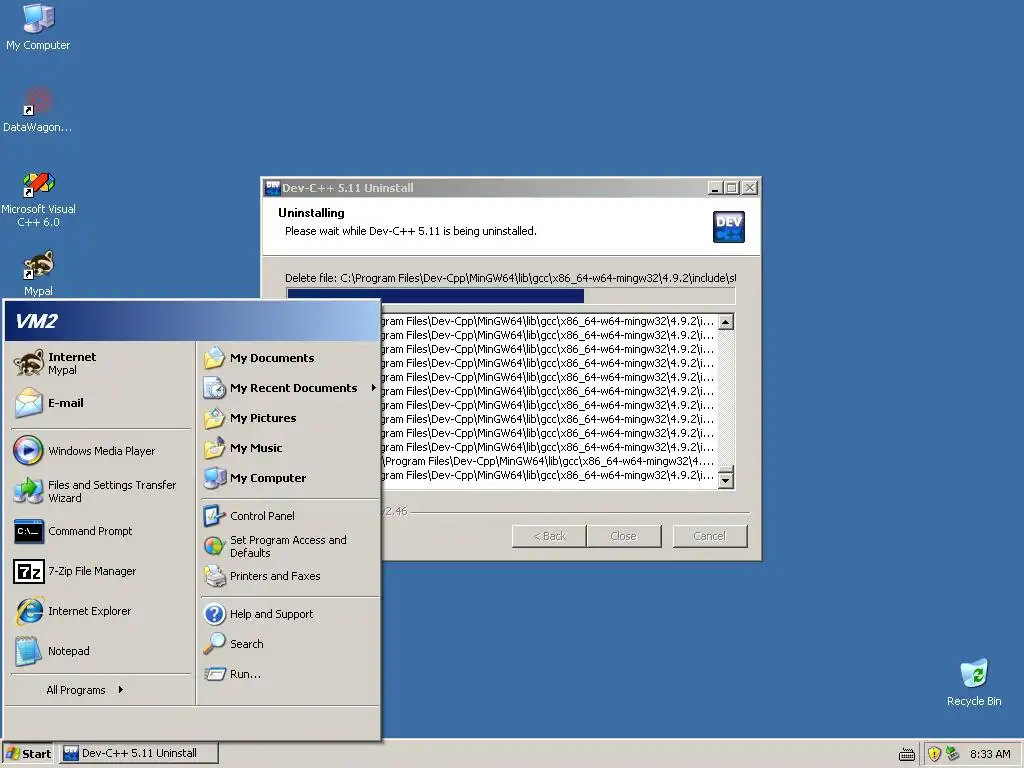Select Dev-C++ 5.11 Uninstall taskbar button
1024x768 pixels.
pos(139,753)
